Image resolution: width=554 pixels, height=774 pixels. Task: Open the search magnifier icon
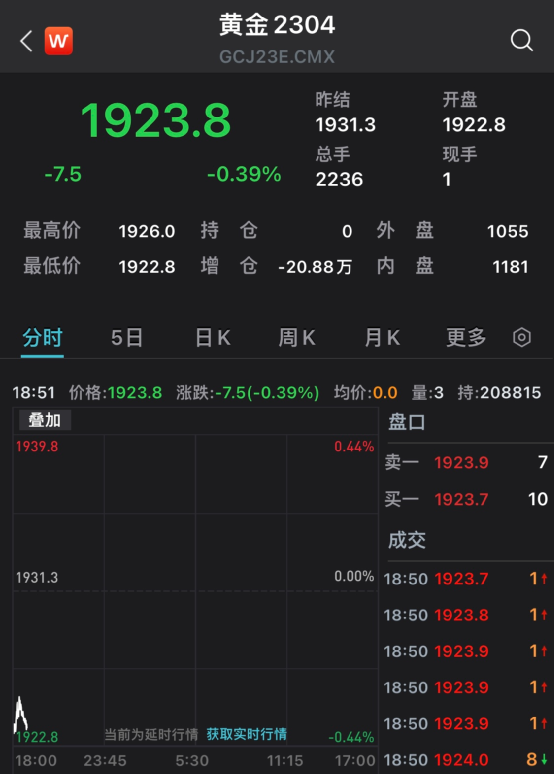(x=521, y=40)
